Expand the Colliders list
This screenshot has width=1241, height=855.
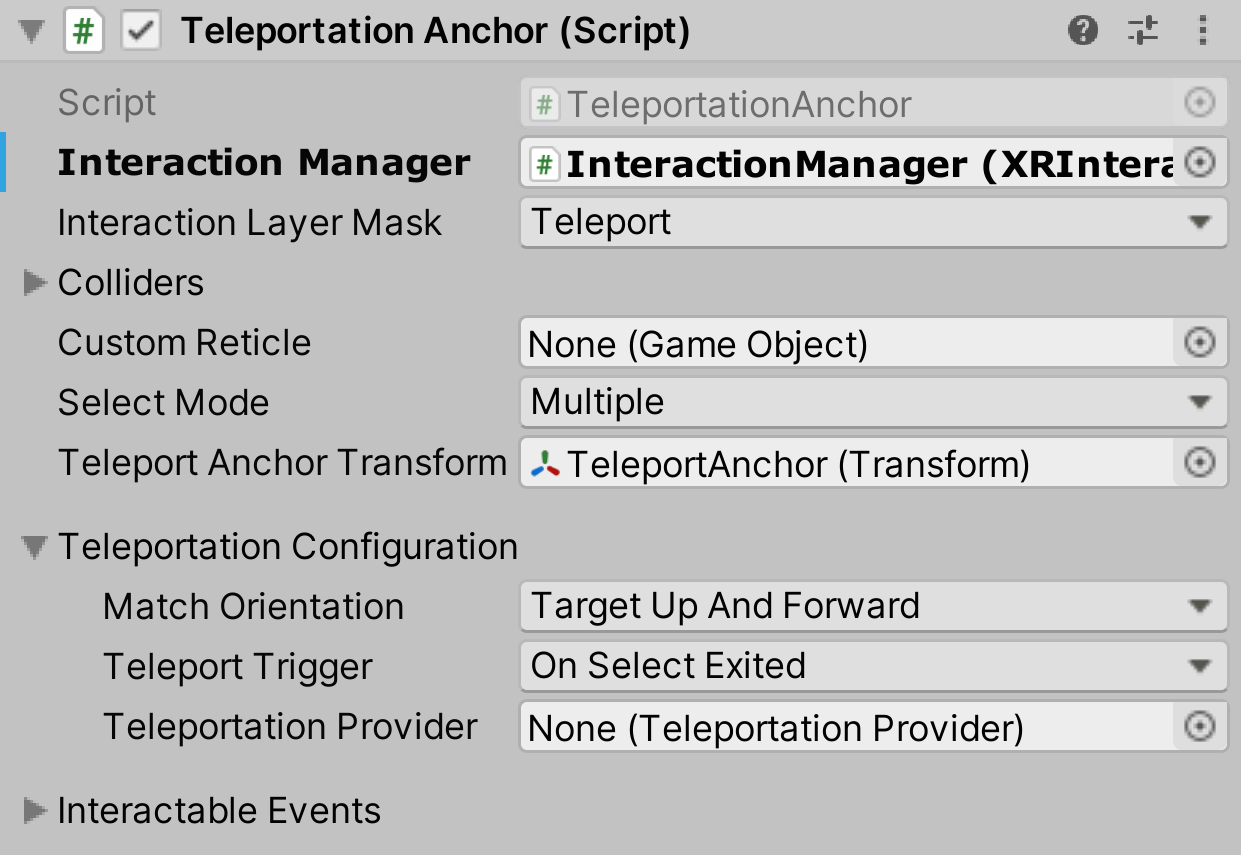click(x=33, y=283)
